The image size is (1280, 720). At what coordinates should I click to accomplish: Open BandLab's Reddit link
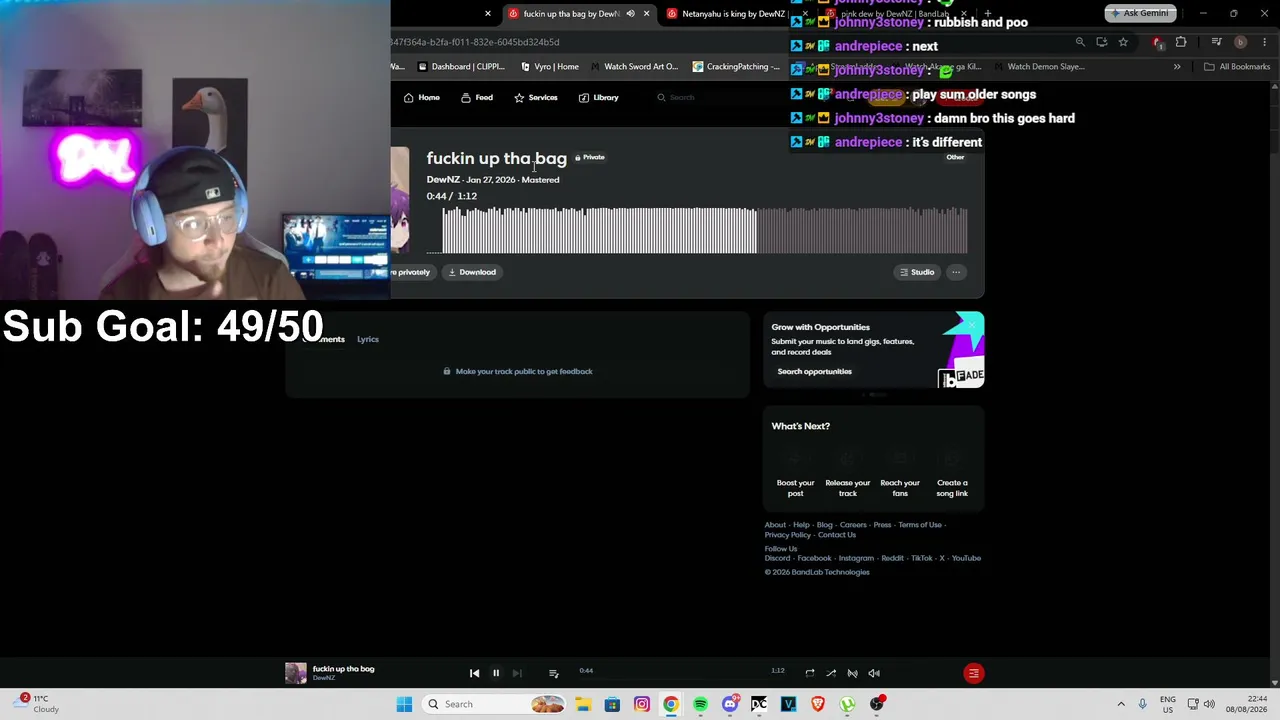pos(892,558)
